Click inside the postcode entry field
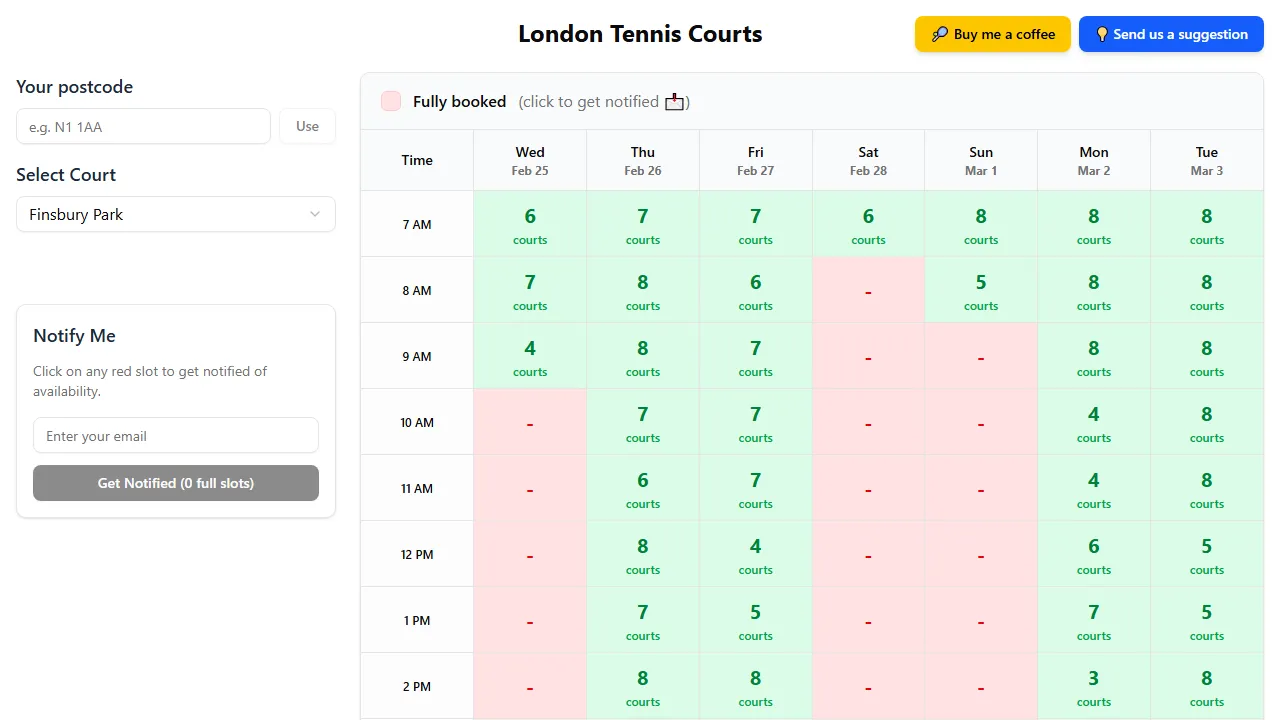This screenshot has height=720, width=1280. pos(143,126)
